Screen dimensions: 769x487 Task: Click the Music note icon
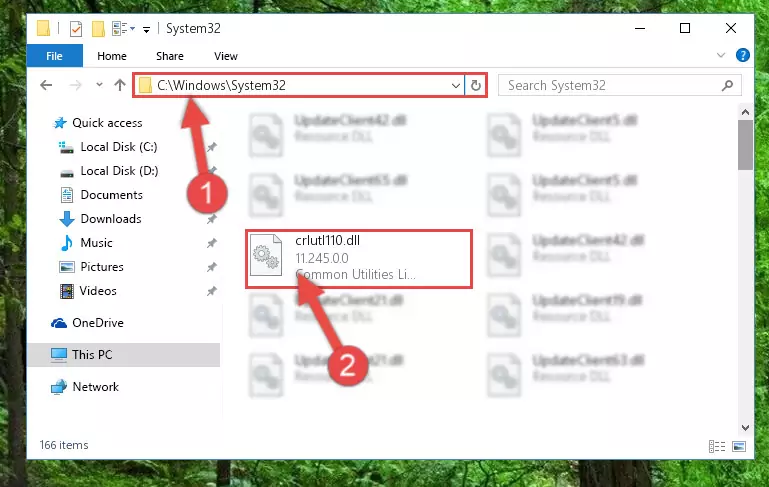67,243
